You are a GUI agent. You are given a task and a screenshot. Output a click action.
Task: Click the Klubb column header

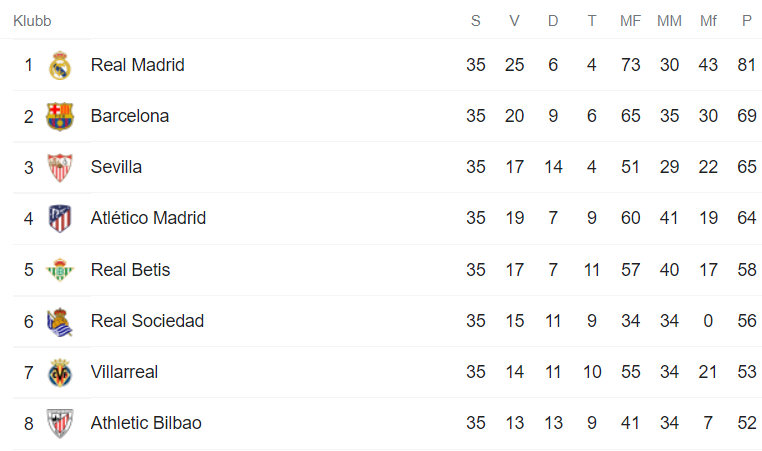point(32,21)
